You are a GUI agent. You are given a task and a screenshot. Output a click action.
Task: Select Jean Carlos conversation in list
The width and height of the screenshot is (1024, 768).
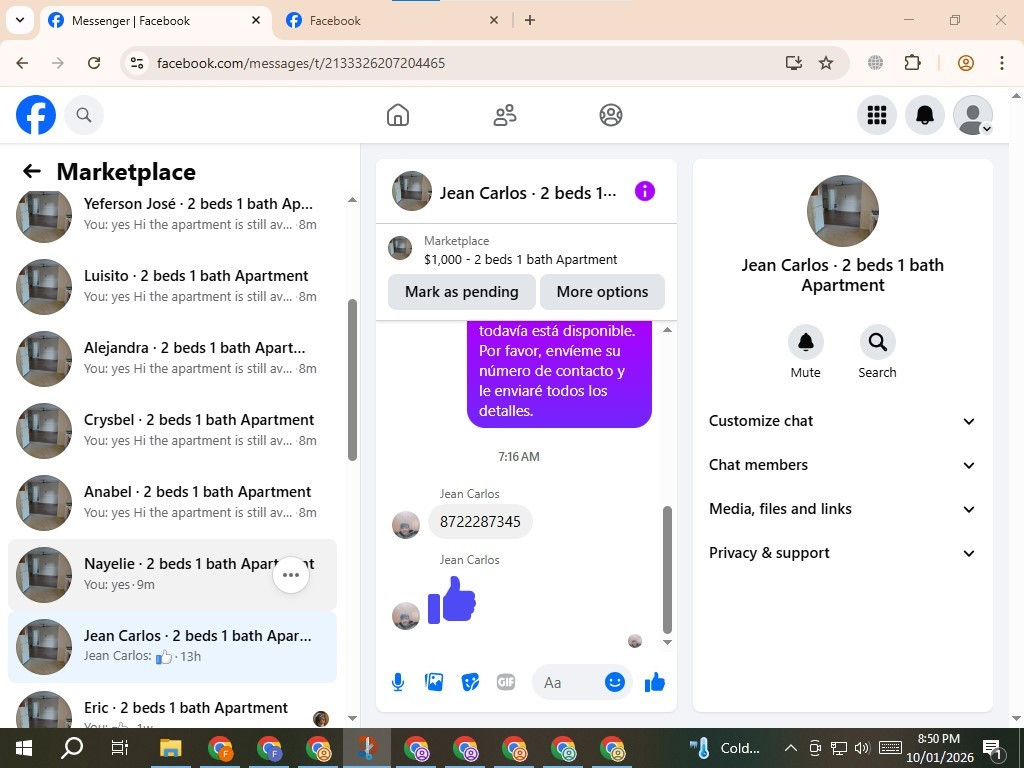[x=172, y=647]
